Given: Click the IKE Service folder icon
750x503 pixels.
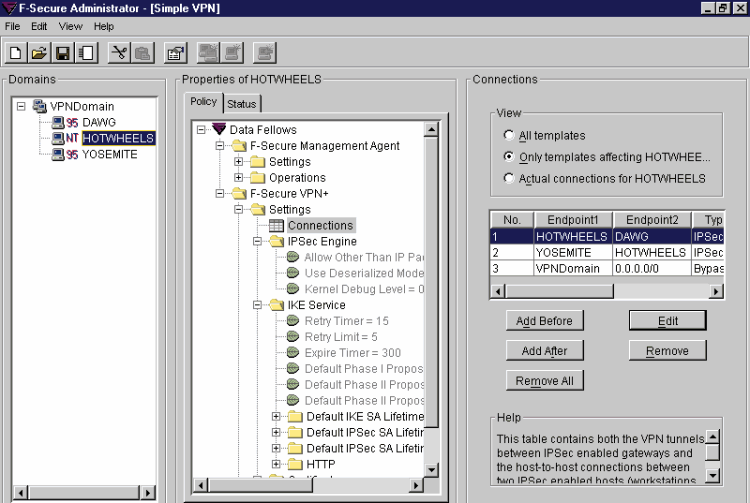Looking at the screenshot, I should (276, 305).
